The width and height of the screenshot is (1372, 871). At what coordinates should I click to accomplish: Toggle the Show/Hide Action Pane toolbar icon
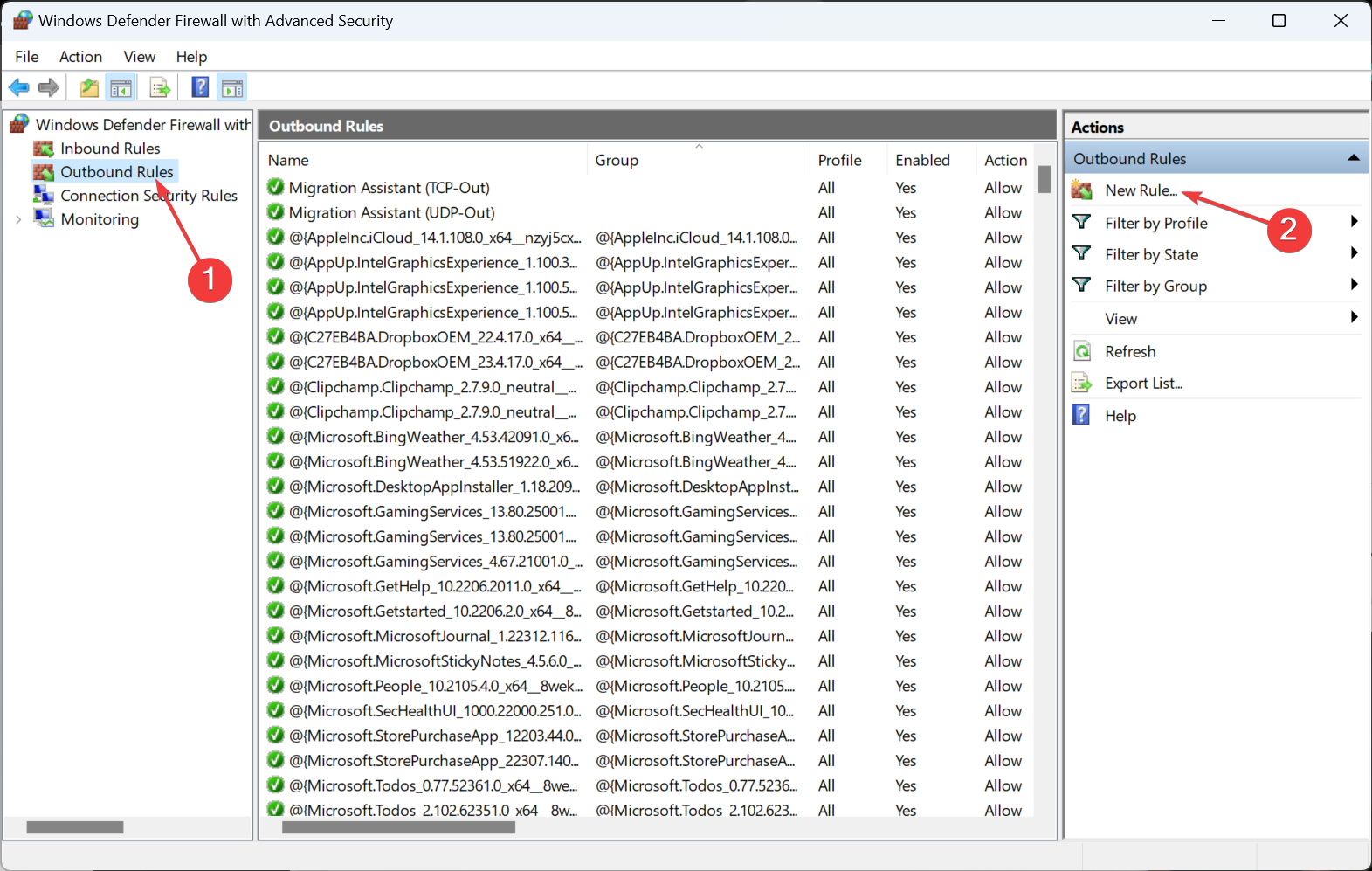pos(232,87)
